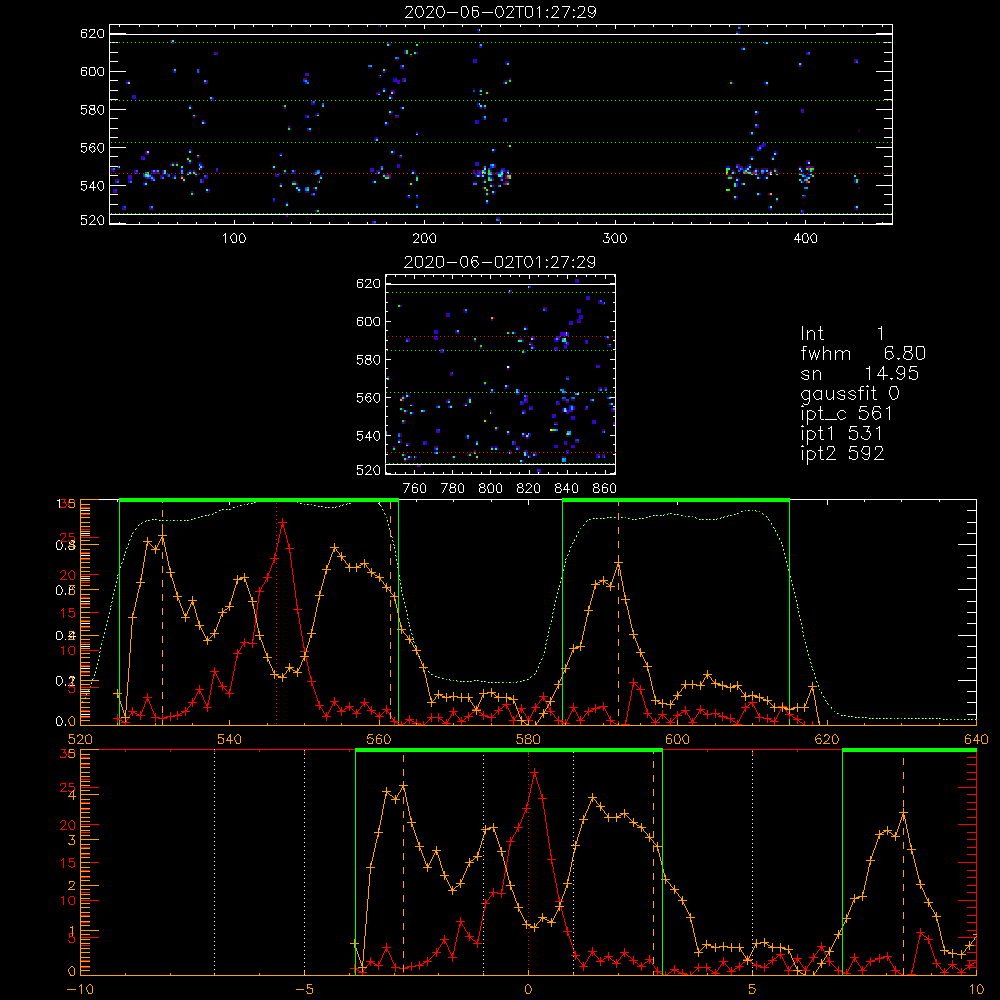Screen dimensions: 1000x1000
Task: Click the 'ipt_c 561' readout
Action: coord(846,414)
